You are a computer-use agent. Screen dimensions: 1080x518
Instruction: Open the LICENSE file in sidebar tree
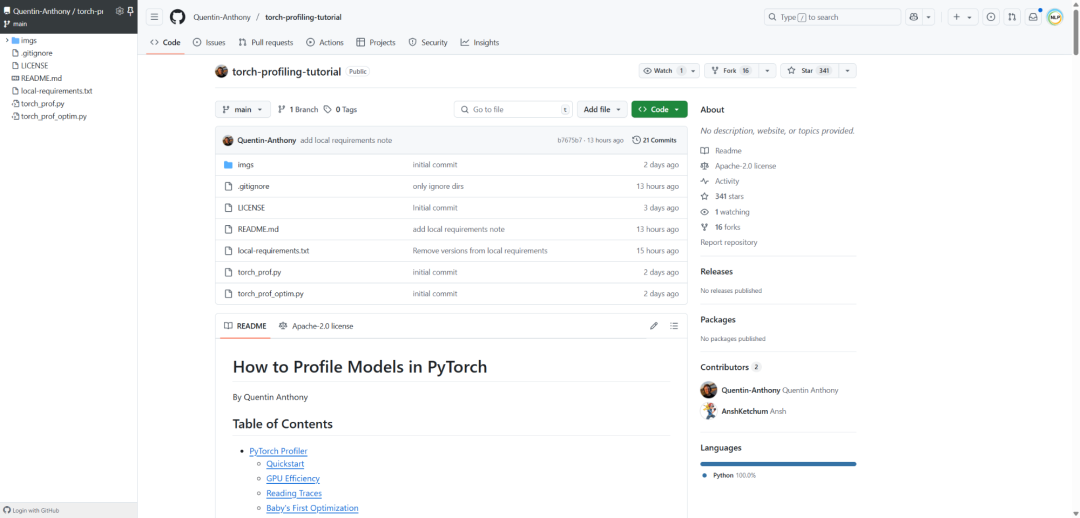[x=34, y=65]
